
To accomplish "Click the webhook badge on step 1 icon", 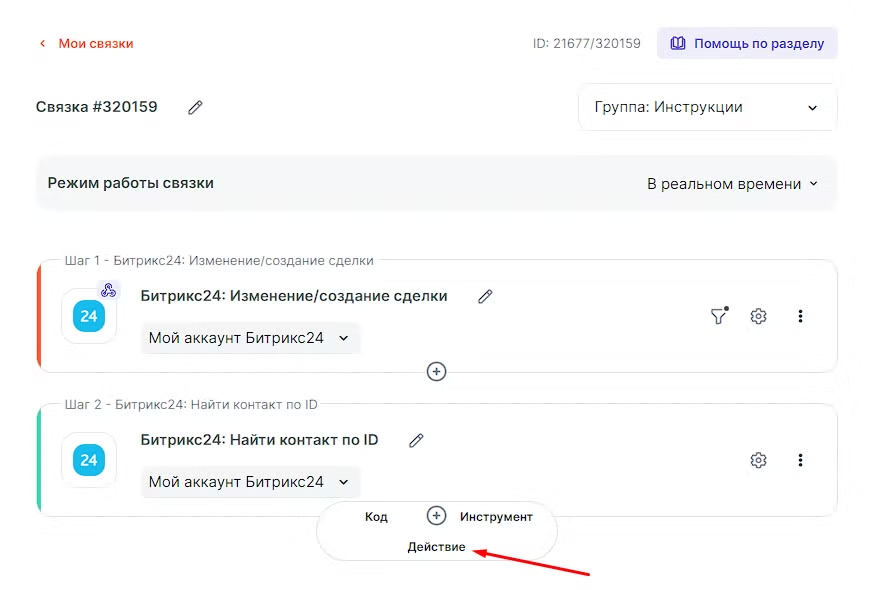I will (108, 290).
